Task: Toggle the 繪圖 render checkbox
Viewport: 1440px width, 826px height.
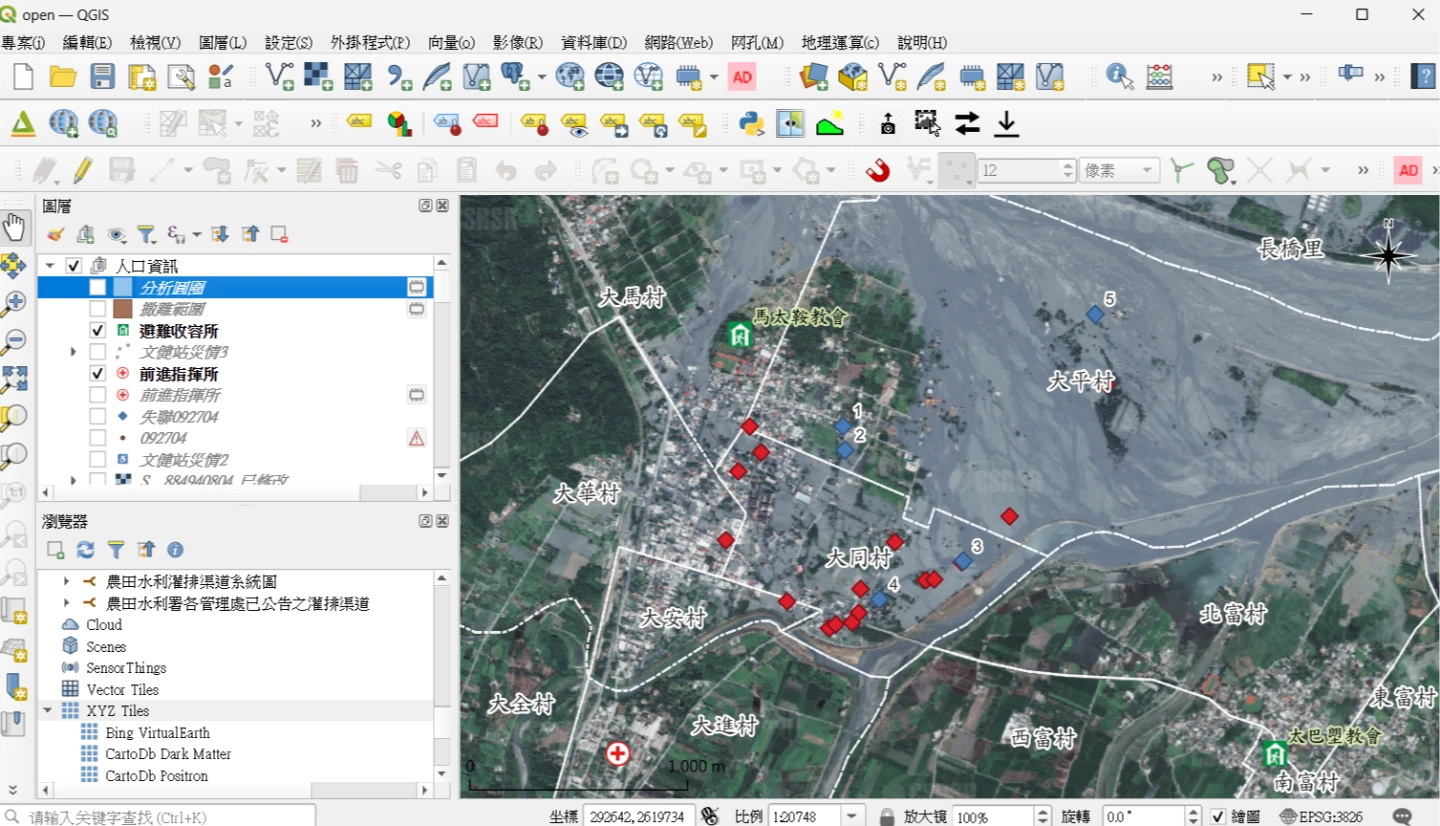Action: [x=1218, y=816]
